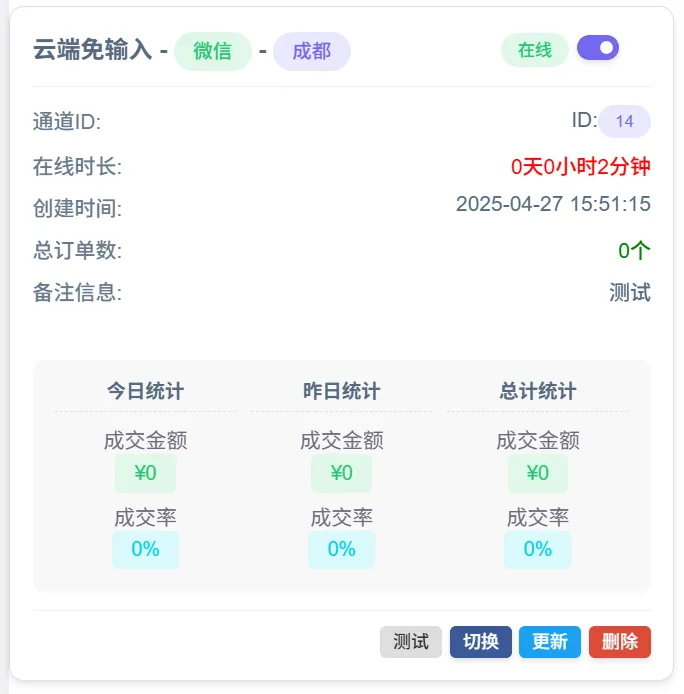
Task: Select the 成都 tag badge
Action: pyautogui.click(x=312, y=51)
